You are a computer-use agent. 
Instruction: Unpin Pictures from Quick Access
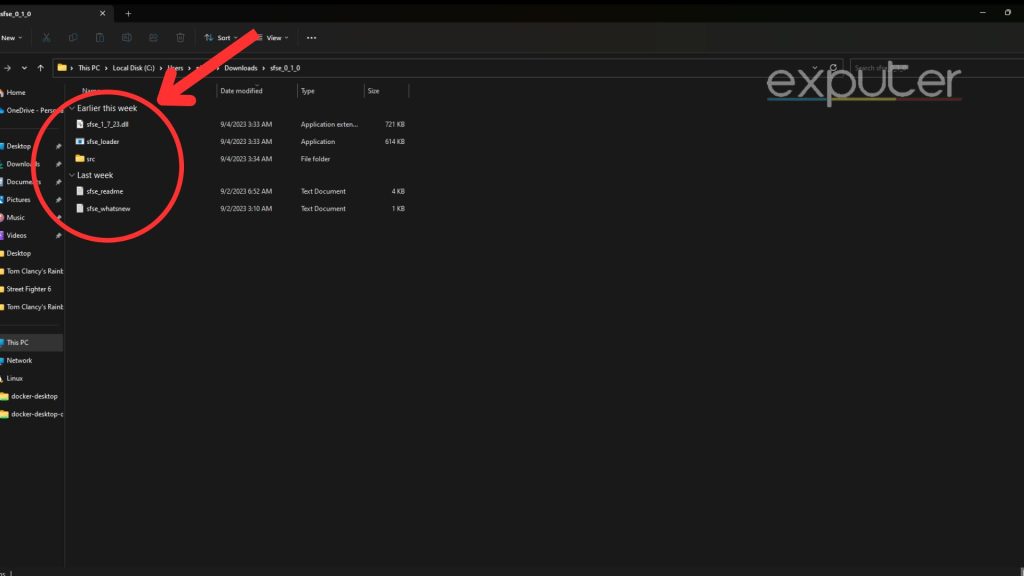58,199
